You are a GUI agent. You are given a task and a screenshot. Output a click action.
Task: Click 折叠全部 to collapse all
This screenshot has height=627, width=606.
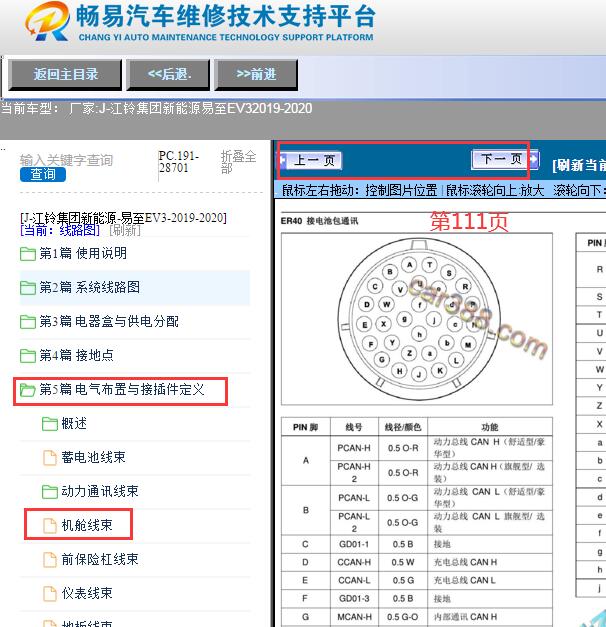click(238, 162)
